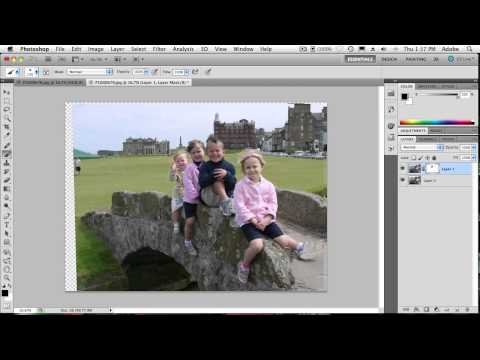Select the Dodge tool
This screenshot has width=480, height=360.
coord(6,206)
